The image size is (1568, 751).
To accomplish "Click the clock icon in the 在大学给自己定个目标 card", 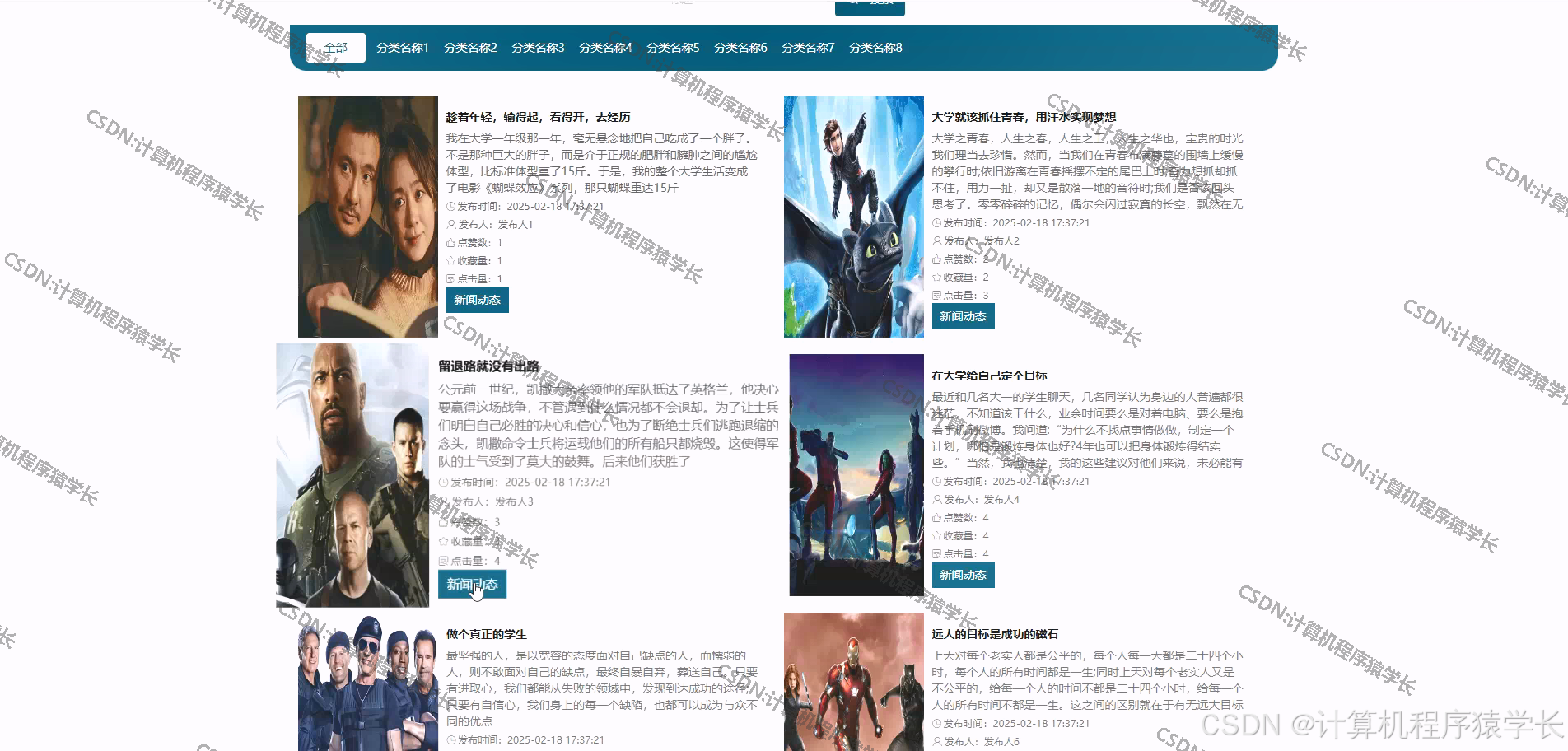I will point(936,482).
